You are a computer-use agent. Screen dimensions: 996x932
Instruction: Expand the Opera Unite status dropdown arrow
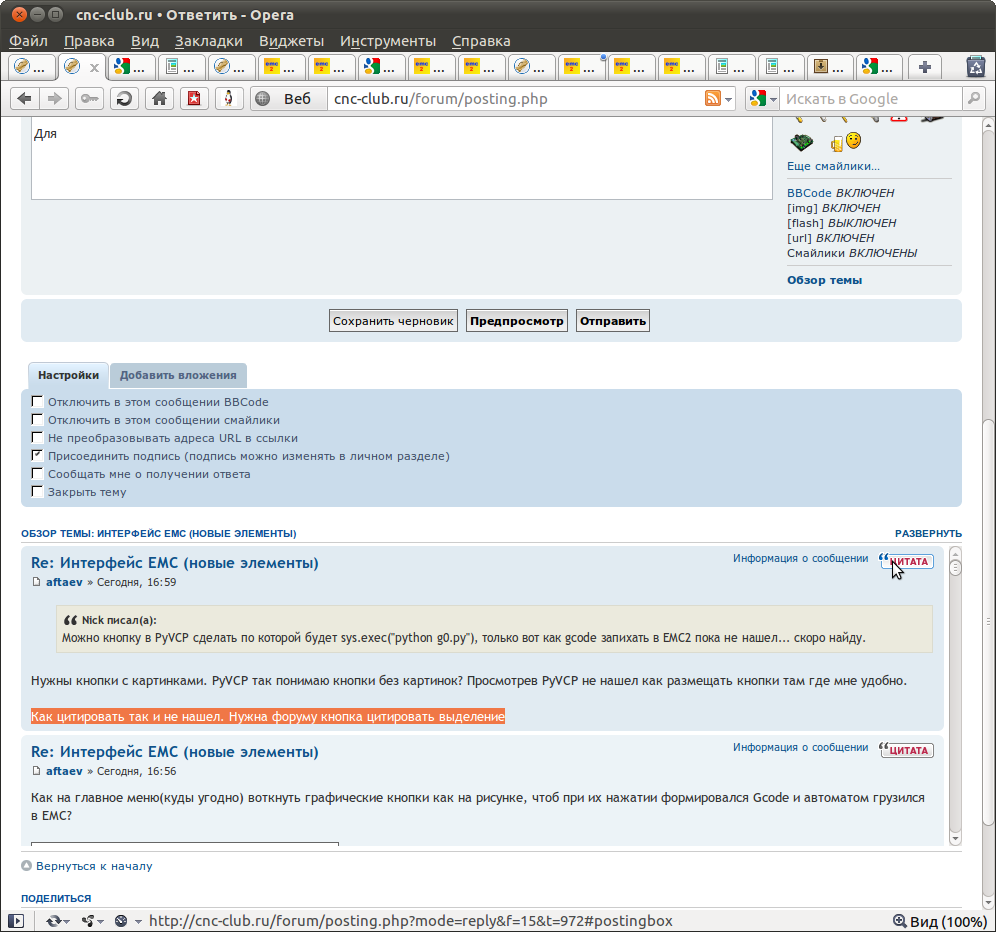[100, 921]
